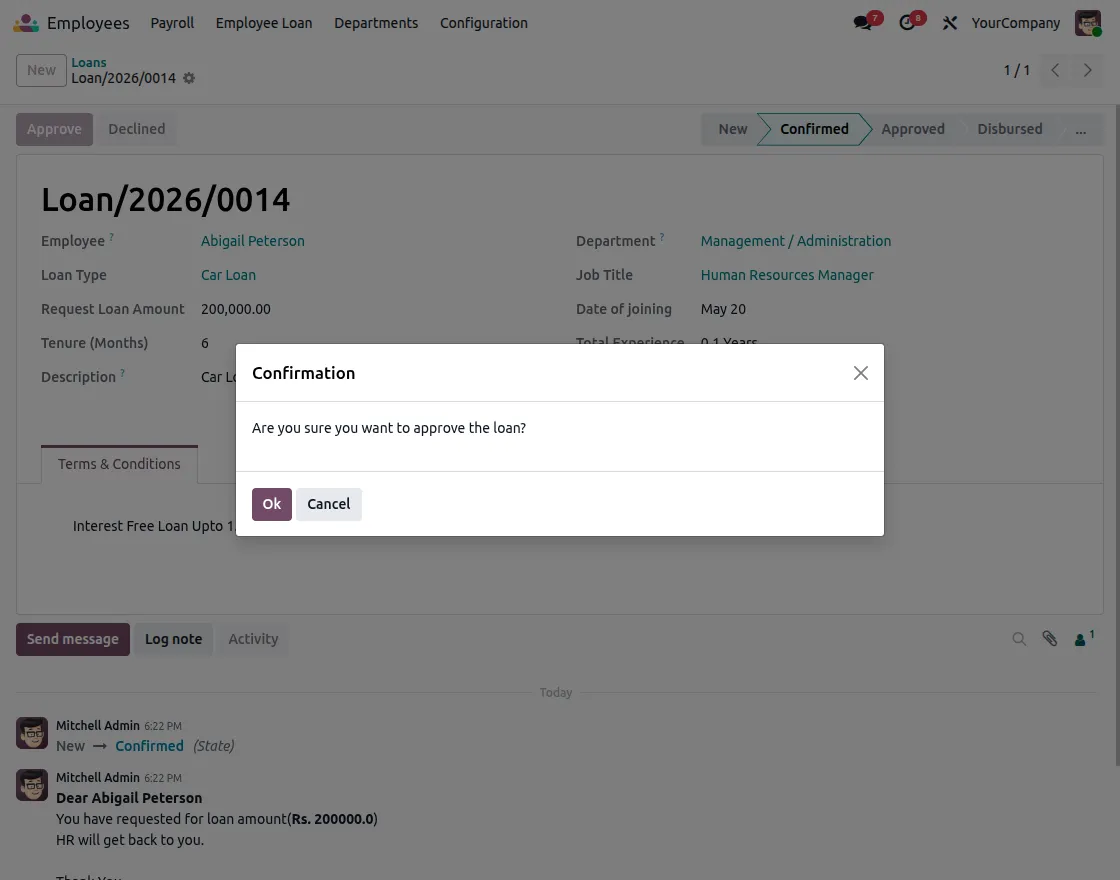Screen dimensions: 1120x880
Task: Select the Confirmed status stage
Action: pos(814,129)
